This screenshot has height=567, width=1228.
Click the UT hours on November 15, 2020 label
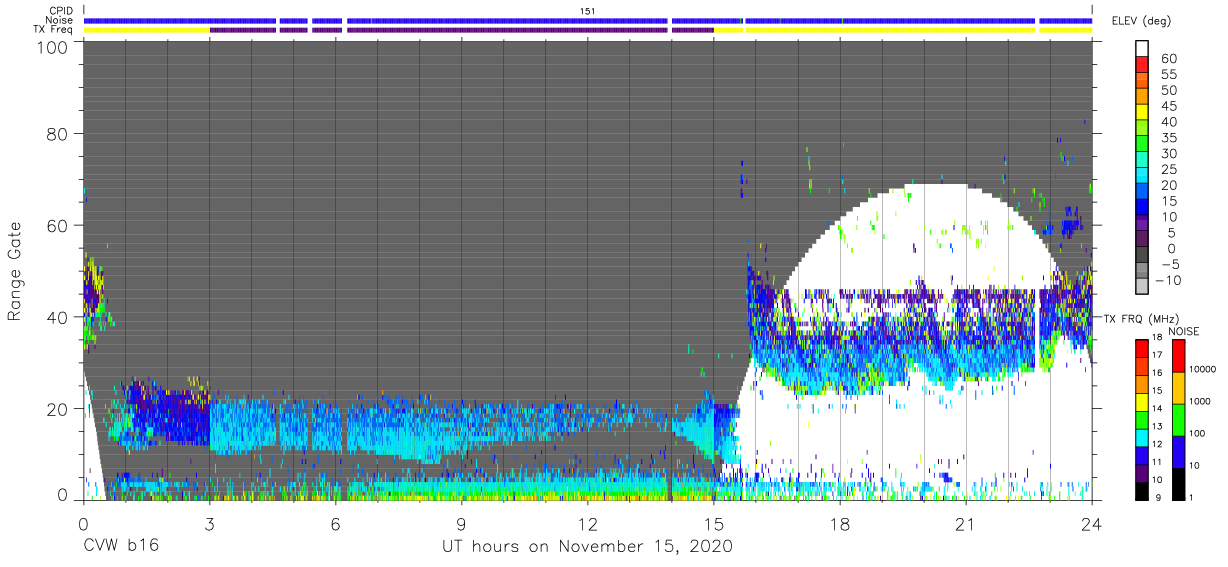pyautogui.click(x=588, y=547)
